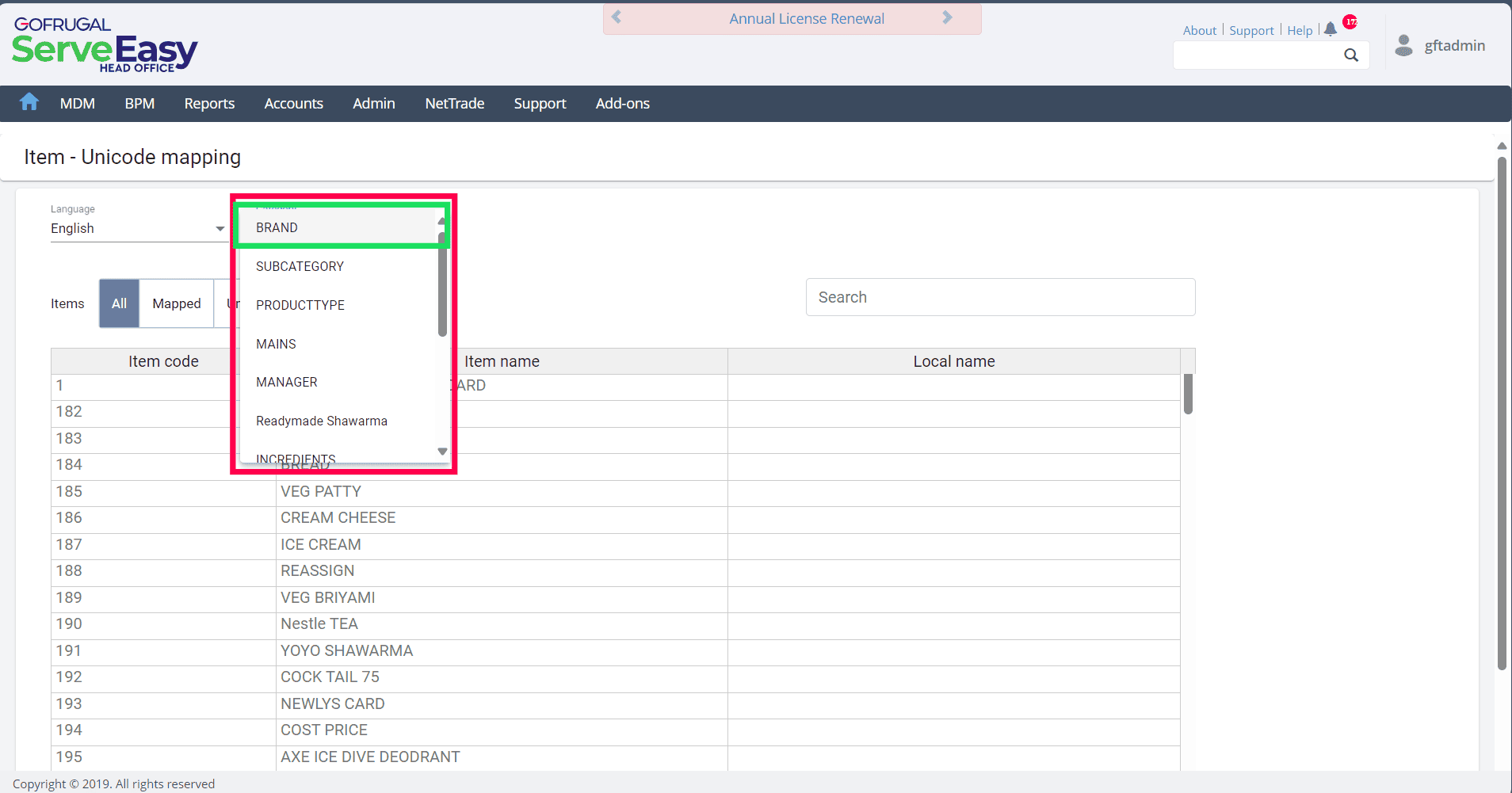Open the Add-ons menu
The image size is (1512, 793).
[623, 104]
